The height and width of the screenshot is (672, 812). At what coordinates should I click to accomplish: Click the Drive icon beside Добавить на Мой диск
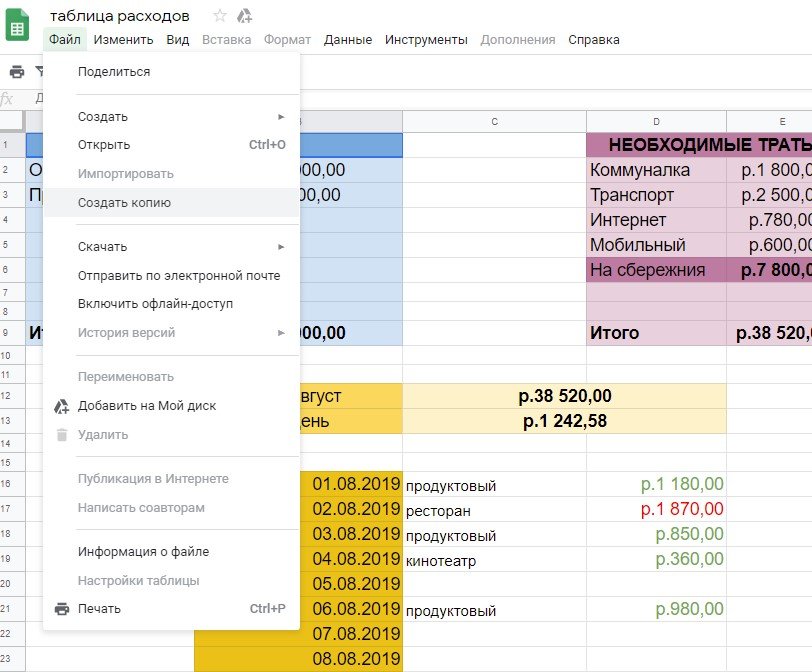click(x=62, y=406)
